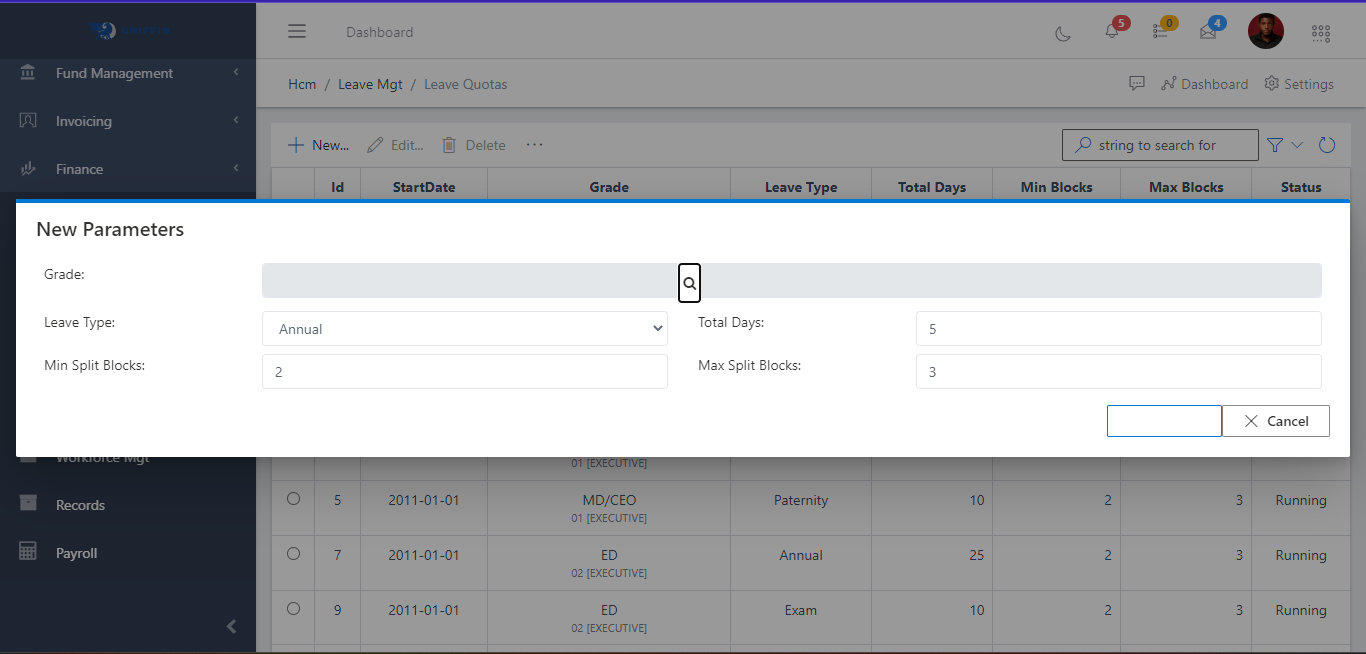1366x654 pixels.
Task: Click the Total Days input field
Action: tap(1118, 329)
